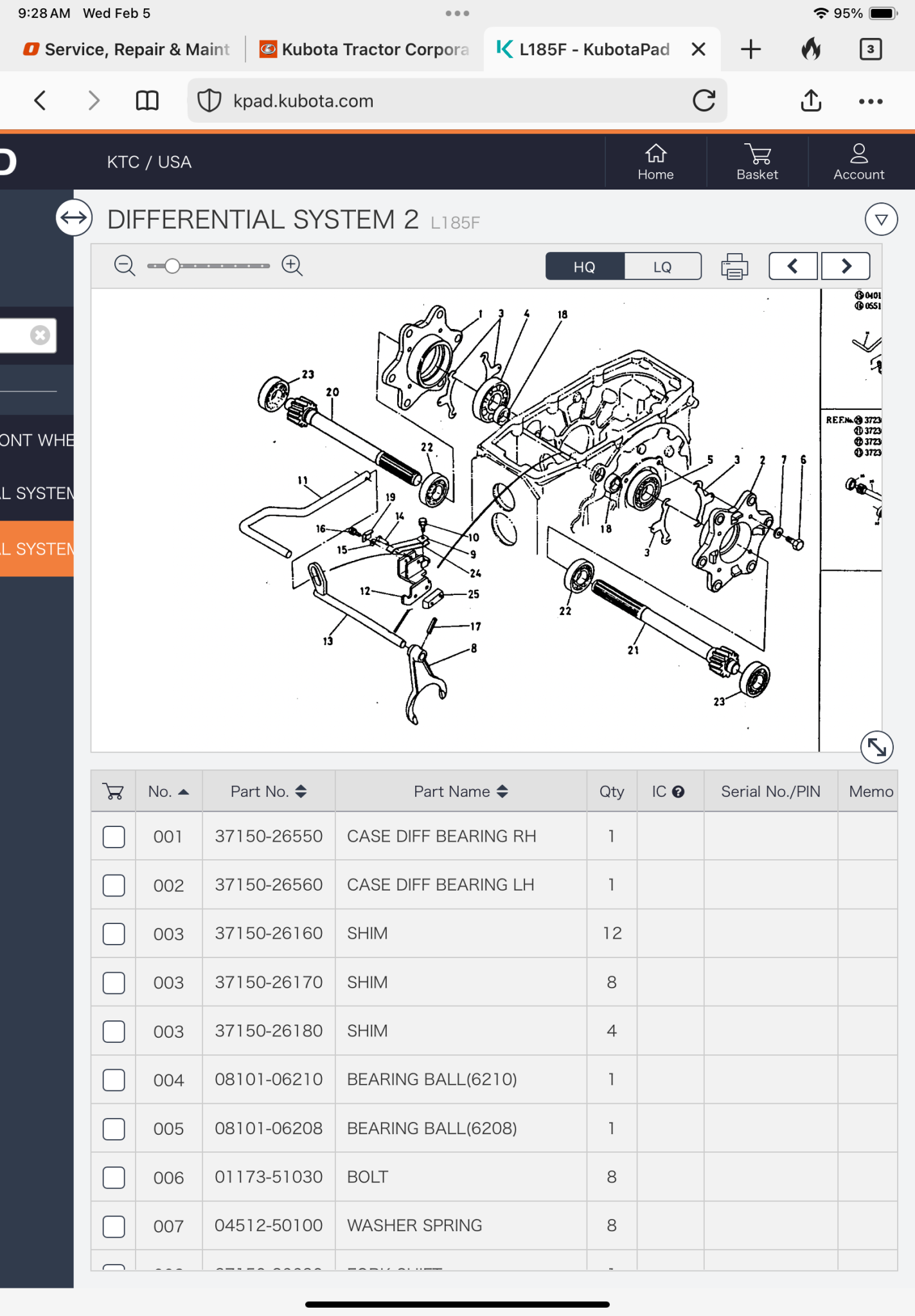Open the bookmarks book icon

coord(147,101)
